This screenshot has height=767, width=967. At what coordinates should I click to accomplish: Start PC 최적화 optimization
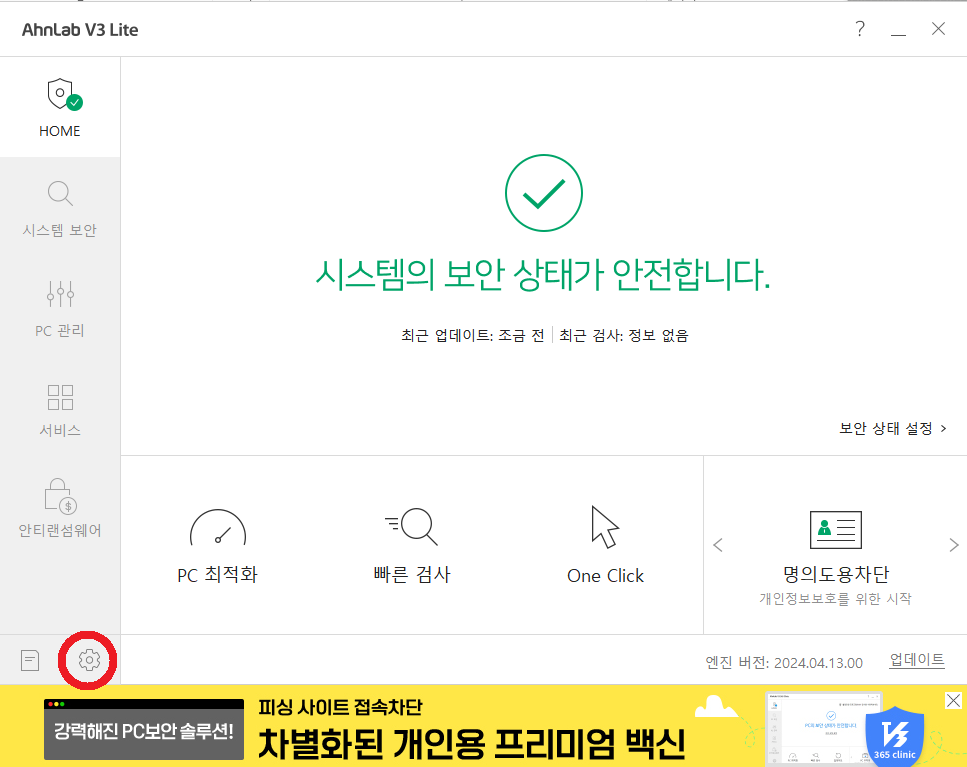click(x=218, y=546)
